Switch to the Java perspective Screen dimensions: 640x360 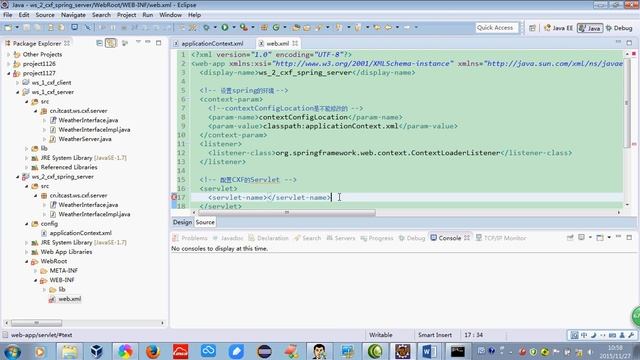pyautogui.click(x=590, y=28)
